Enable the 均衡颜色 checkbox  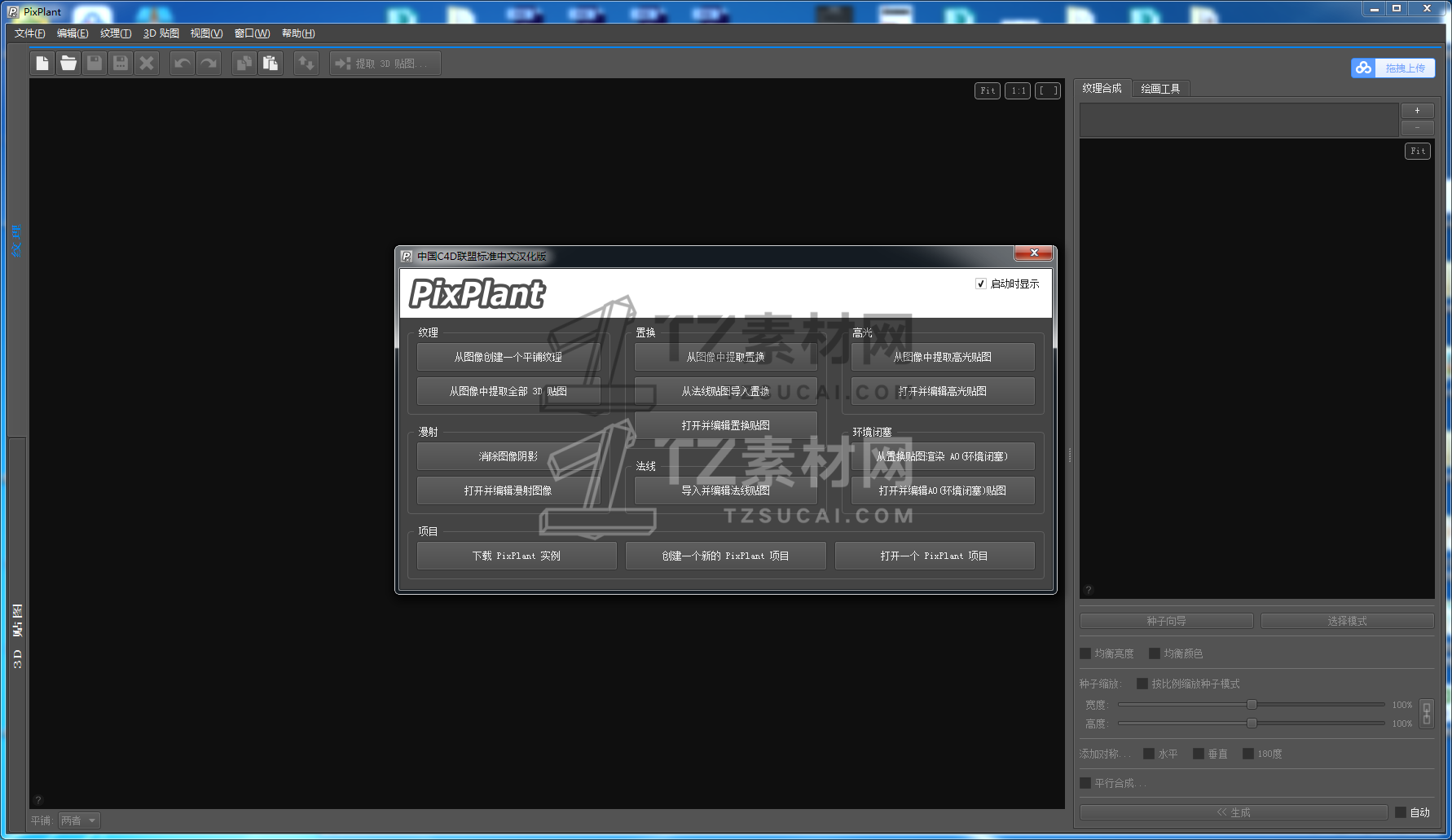tap(1155, 653)
